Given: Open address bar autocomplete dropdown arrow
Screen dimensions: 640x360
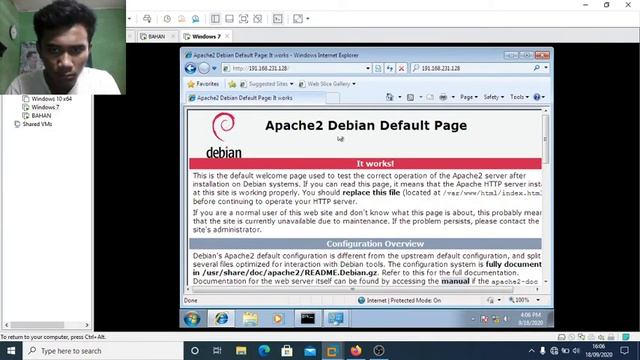Looking at the screenshot, I should coord(368,68).
